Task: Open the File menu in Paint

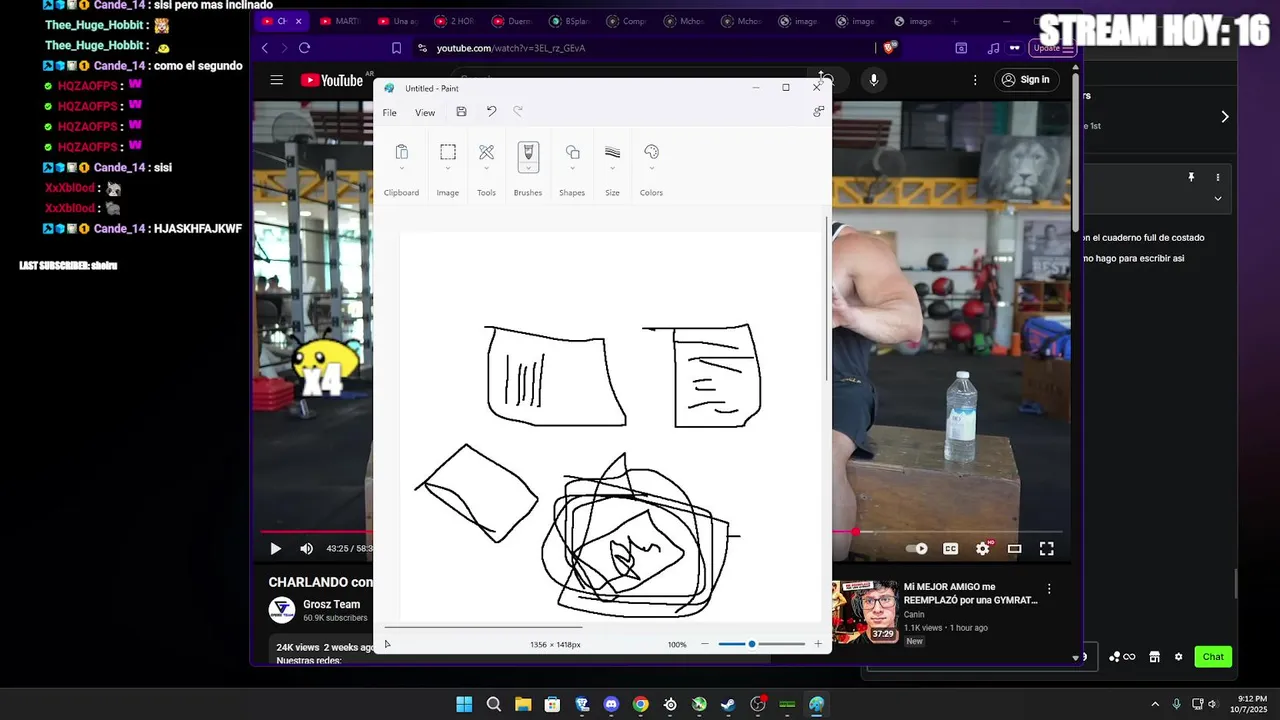Action: pyautogui.click(x=389, y=113)
